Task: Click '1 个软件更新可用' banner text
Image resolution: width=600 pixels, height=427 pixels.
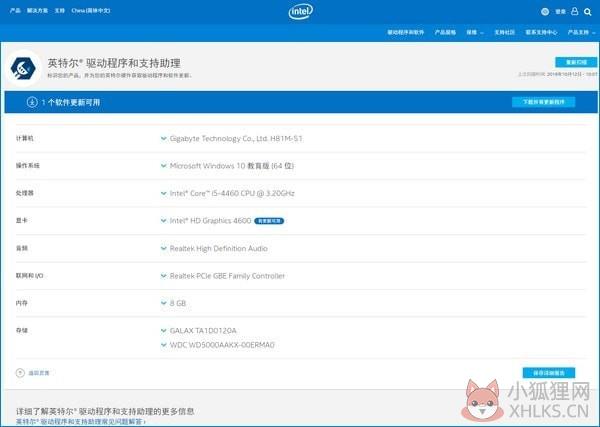Action: (x=71, y=102)
